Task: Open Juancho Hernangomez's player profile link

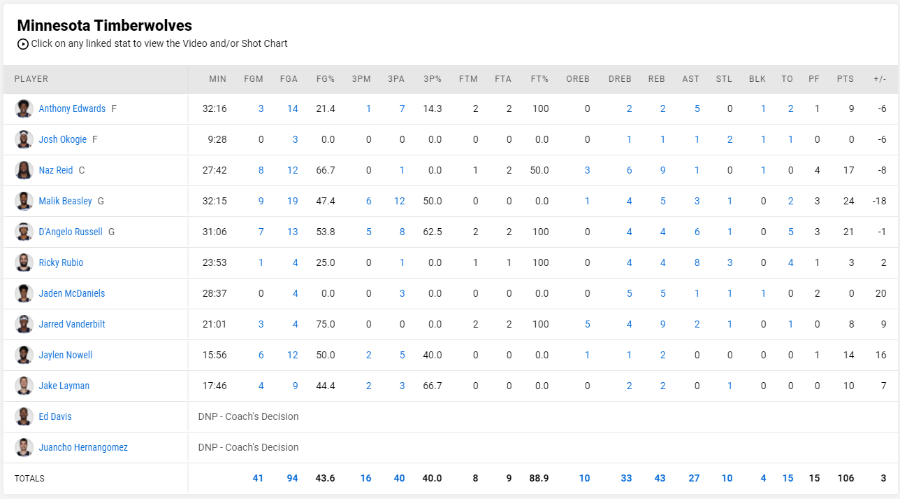Action: point(83,447)
